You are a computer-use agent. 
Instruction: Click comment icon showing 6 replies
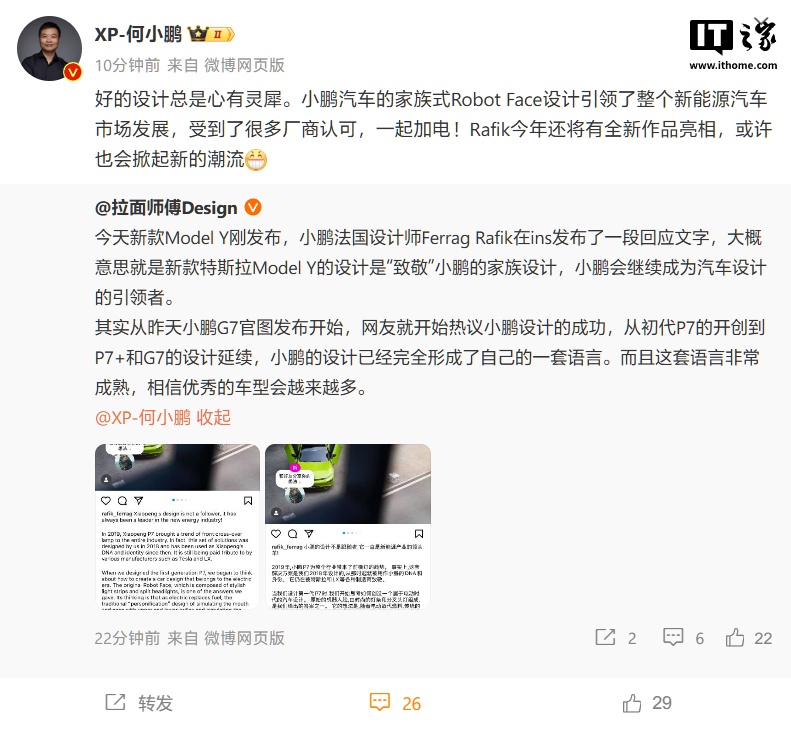pos(673,638)
